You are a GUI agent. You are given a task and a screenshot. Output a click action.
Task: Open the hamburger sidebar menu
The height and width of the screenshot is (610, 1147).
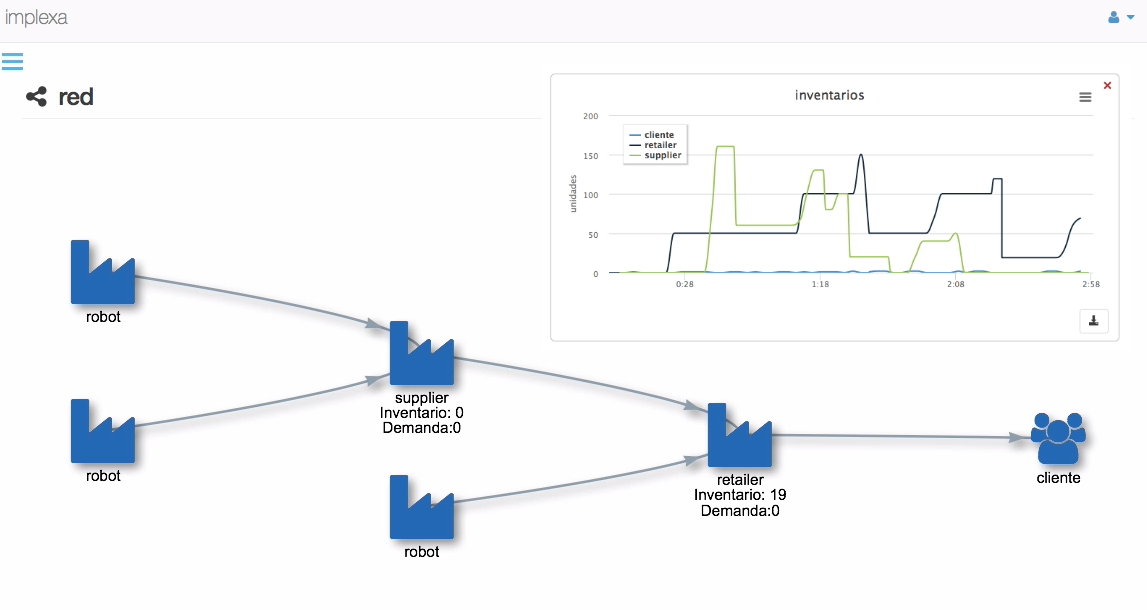(12, 62)
